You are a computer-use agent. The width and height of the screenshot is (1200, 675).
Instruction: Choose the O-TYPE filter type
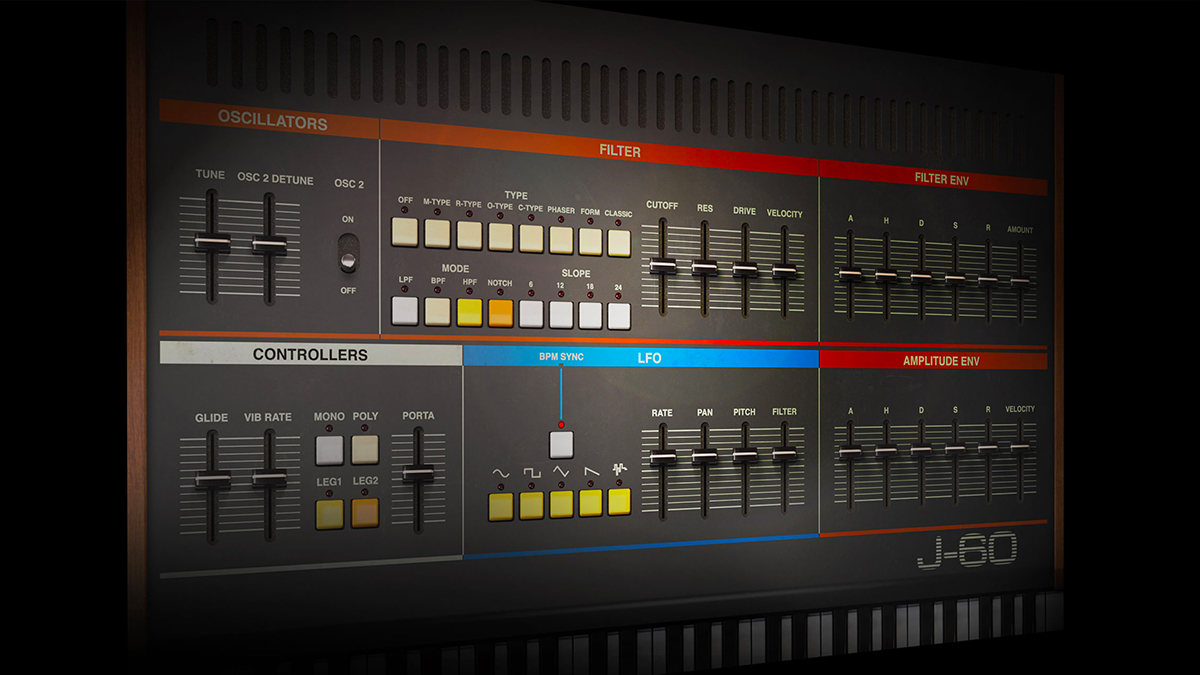(x=500, y=237)
